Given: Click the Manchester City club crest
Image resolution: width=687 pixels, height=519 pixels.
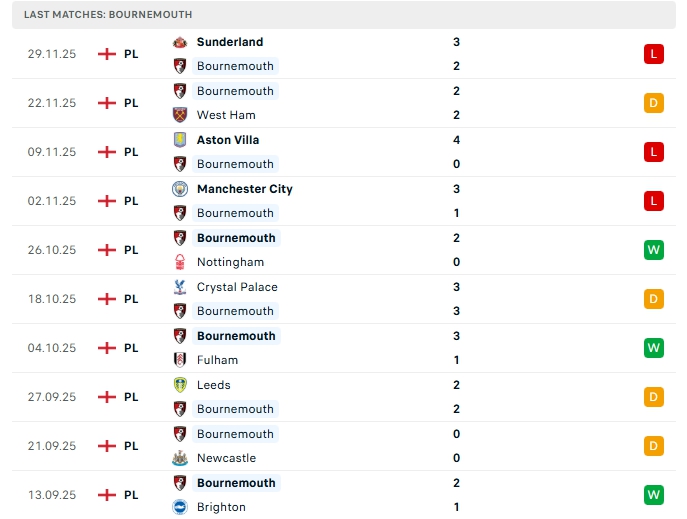Looking at the screenshot, I should tap(180, 189).
